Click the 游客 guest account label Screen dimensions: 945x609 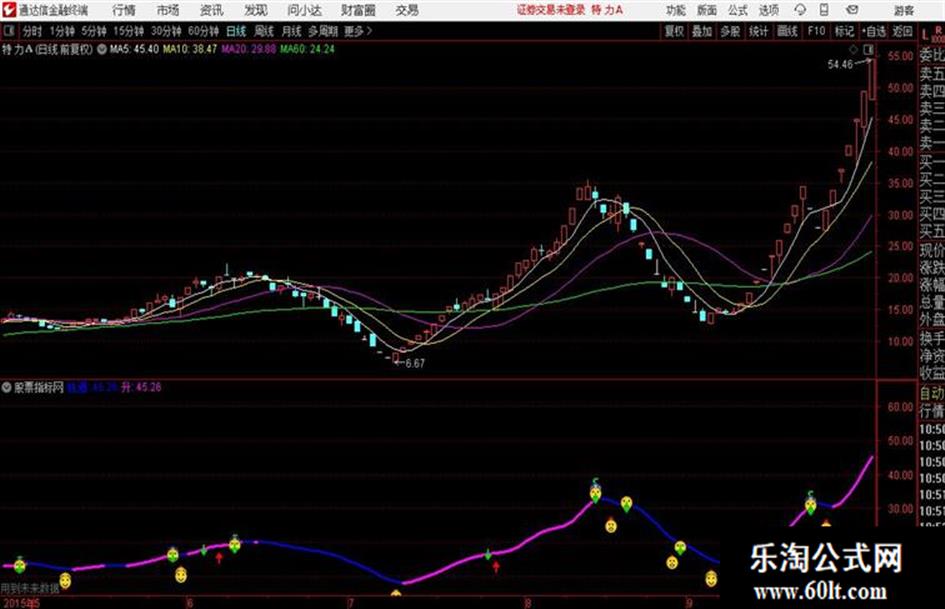click(x=904, y=10)
